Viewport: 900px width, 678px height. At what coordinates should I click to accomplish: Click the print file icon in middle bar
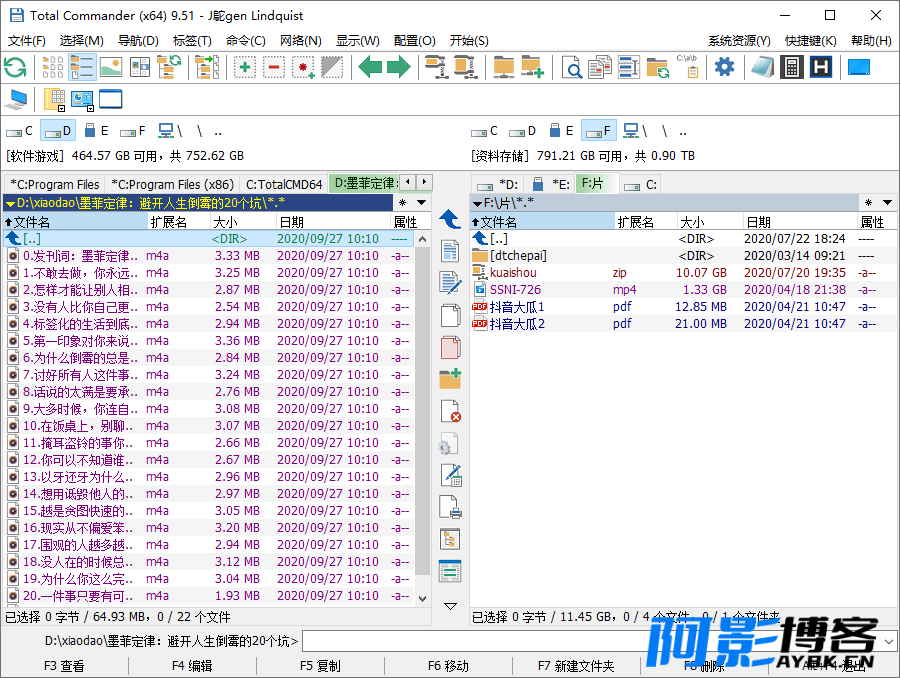point(451,507)
